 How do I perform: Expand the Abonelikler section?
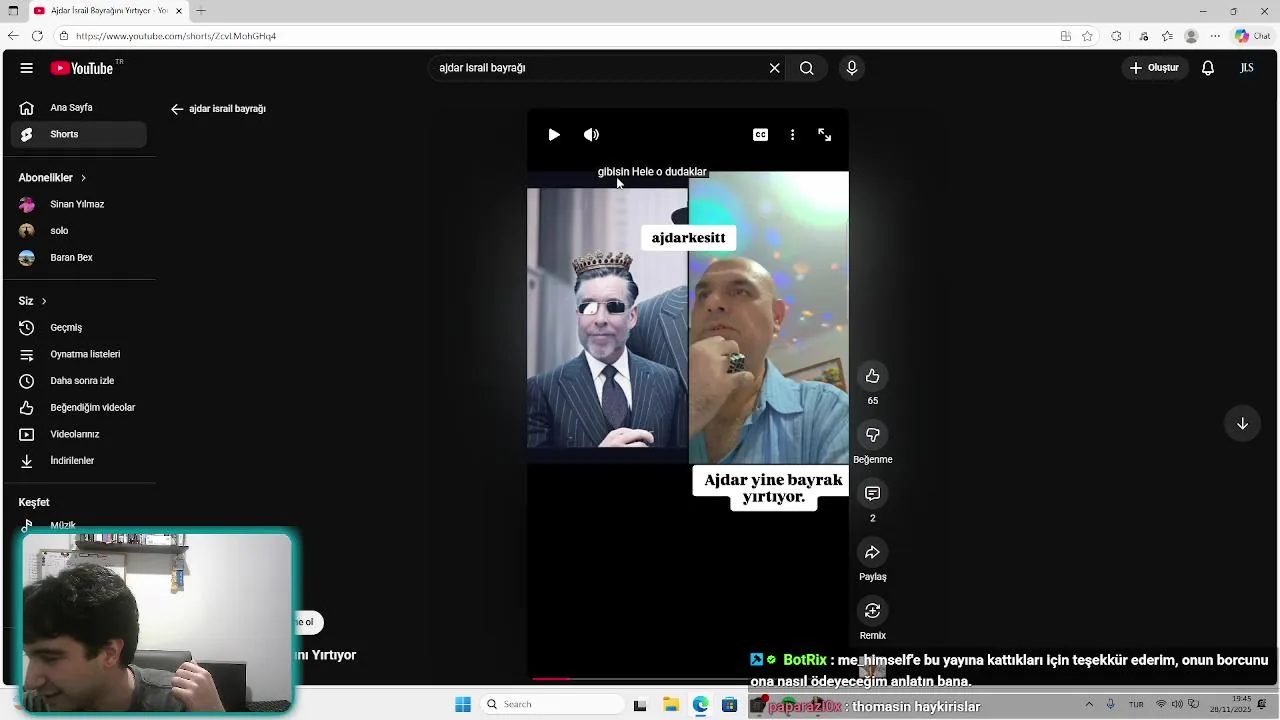point(53,178)
